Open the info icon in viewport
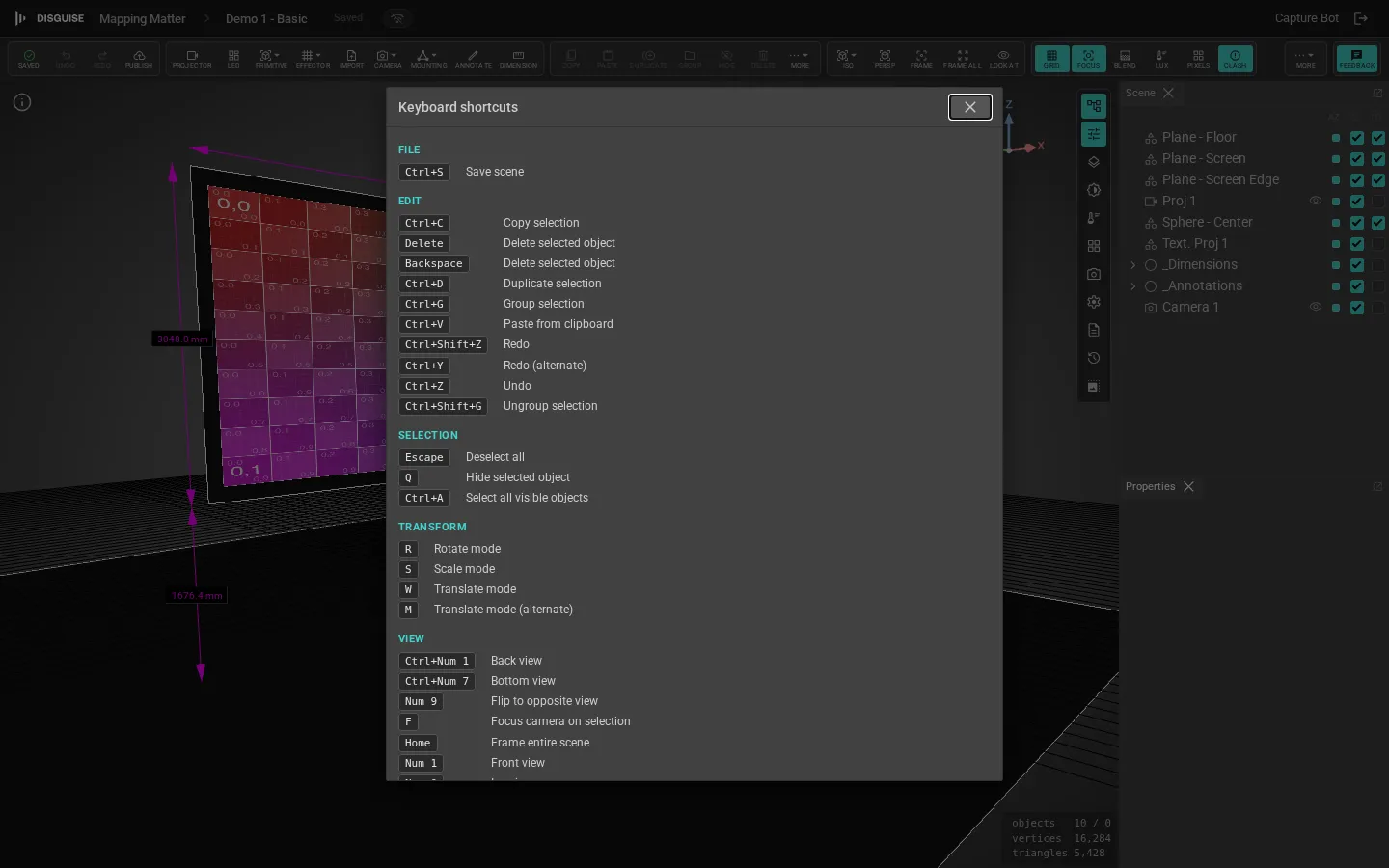This screenshot has height=868, width=1389. [x=22, y=102]
